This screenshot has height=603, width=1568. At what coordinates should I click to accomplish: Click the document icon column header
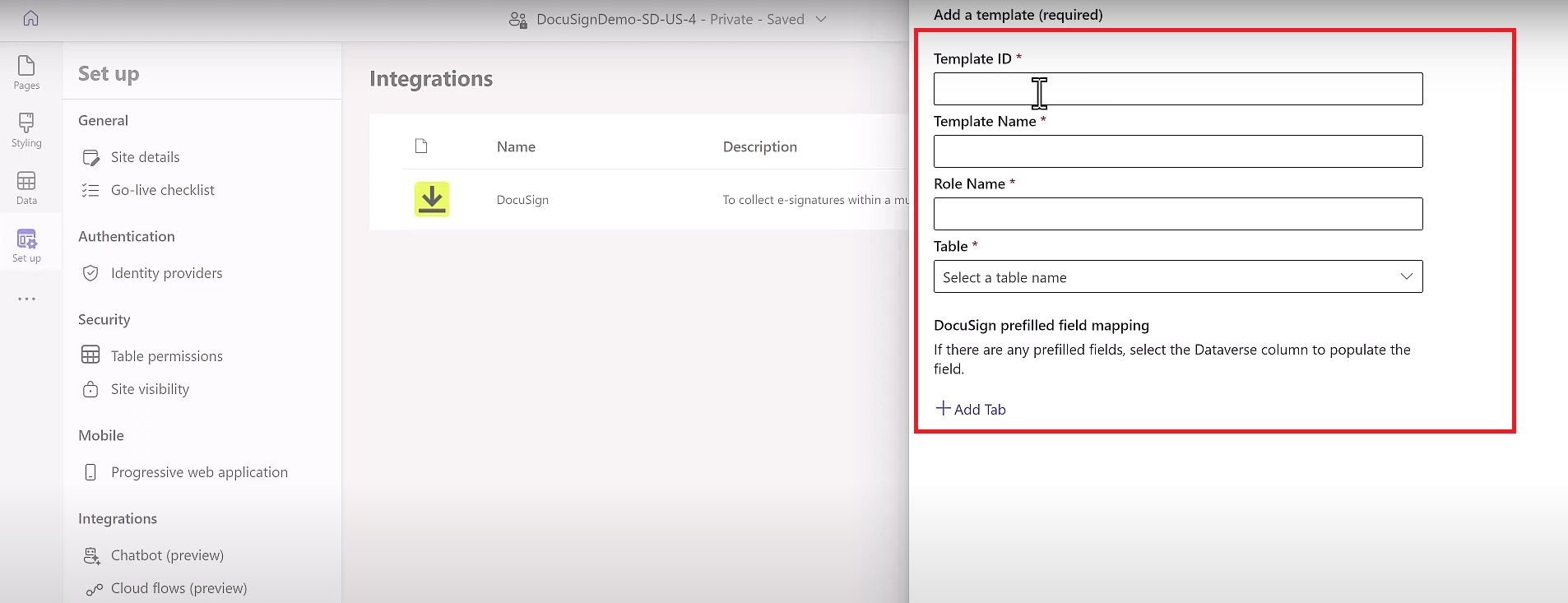click(421, 146)
